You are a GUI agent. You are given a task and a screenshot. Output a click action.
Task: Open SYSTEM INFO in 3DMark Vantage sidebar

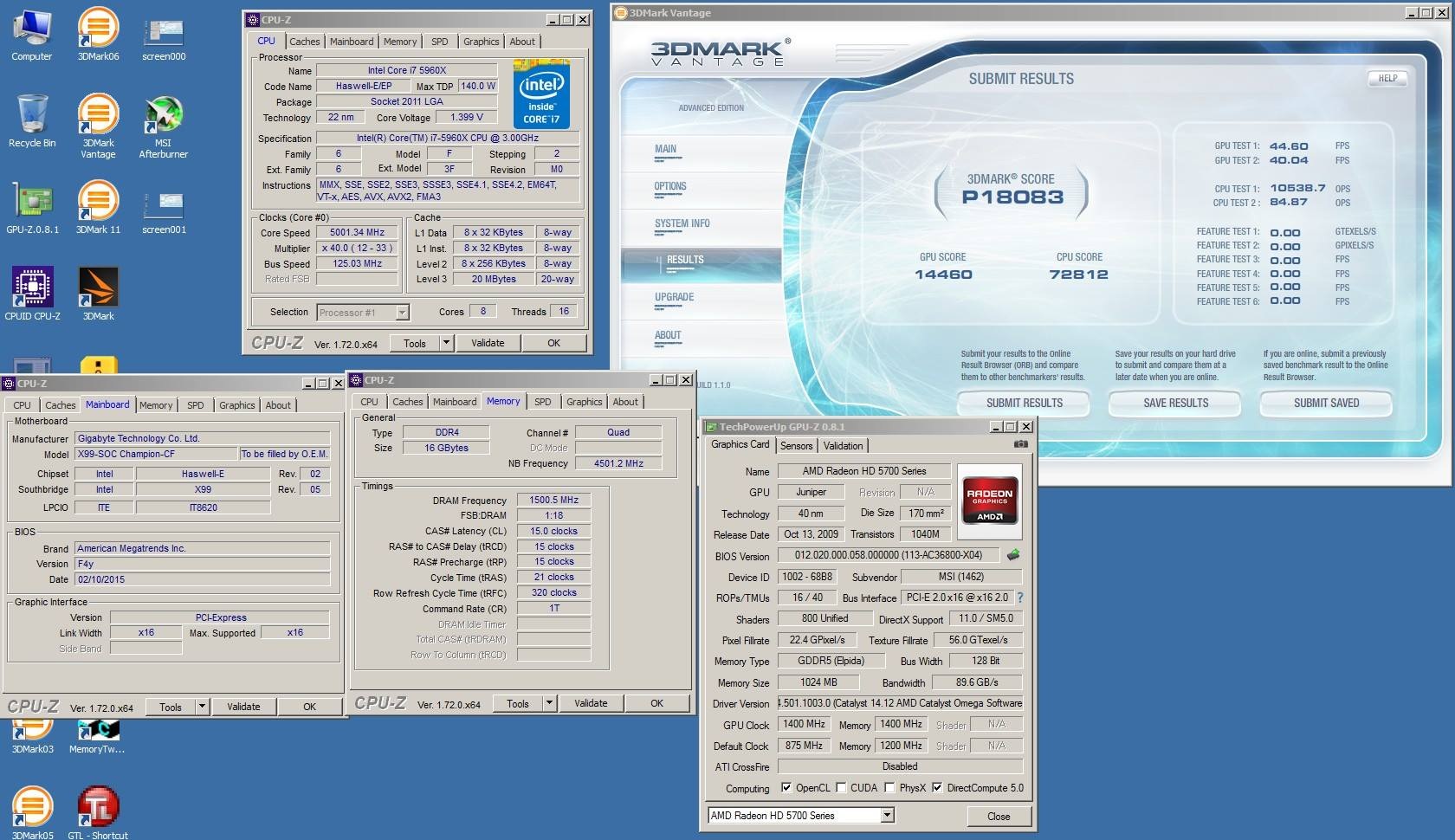pyautogui.click(x=682, y=224)
